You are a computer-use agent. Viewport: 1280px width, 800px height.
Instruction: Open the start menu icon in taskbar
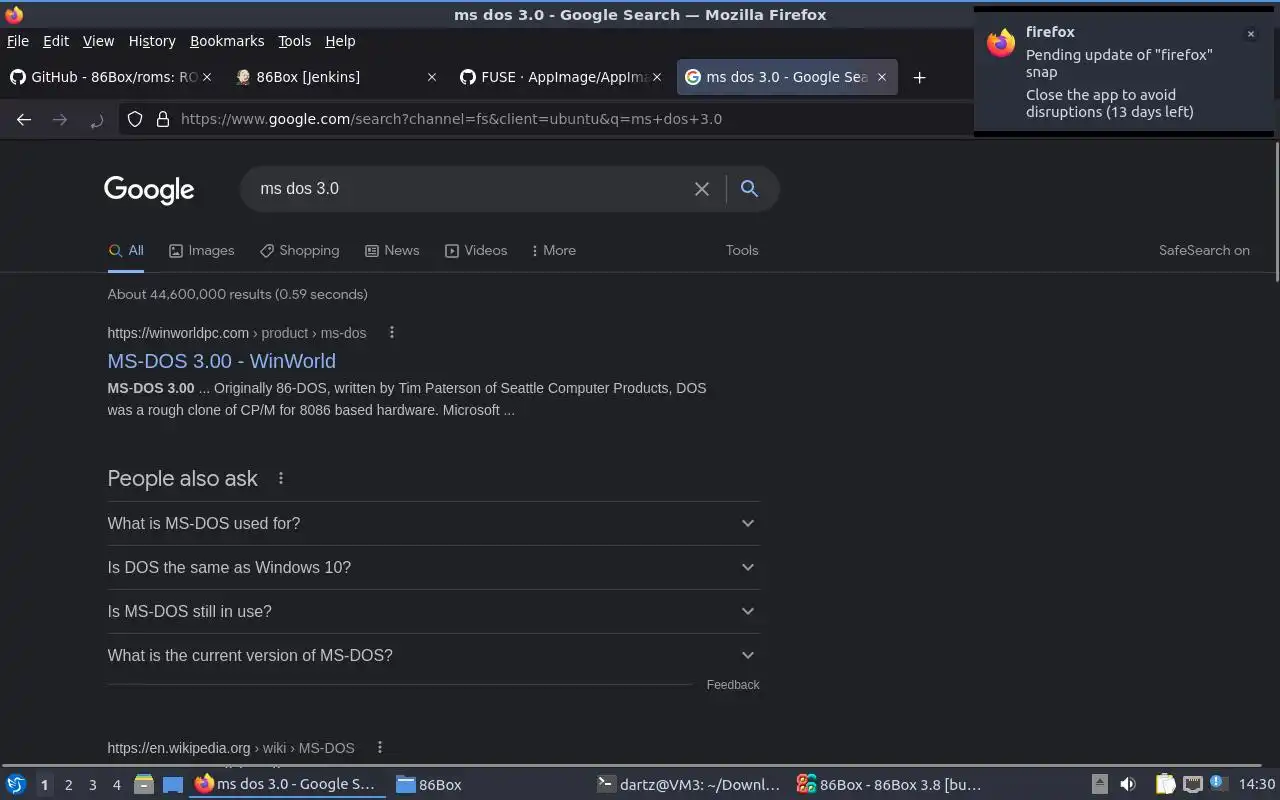click(16, 784)
